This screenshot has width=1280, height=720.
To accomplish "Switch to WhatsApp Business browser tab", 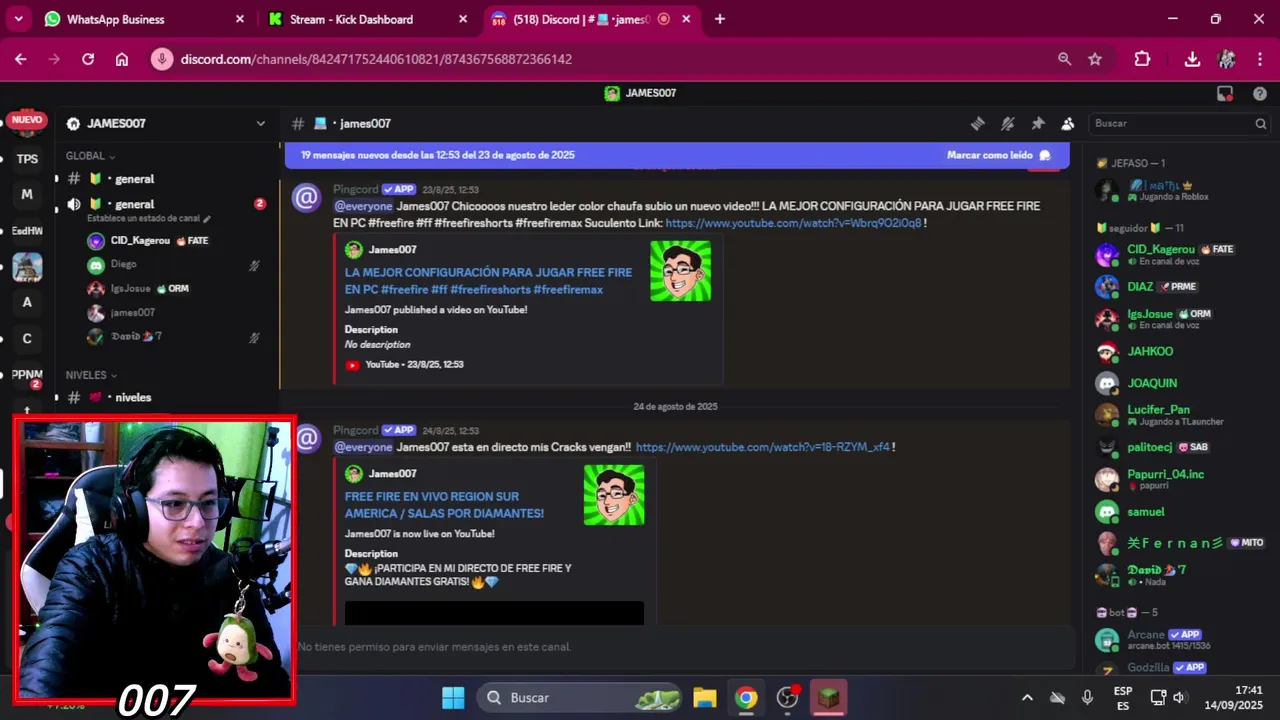I will tap(145, 19).
